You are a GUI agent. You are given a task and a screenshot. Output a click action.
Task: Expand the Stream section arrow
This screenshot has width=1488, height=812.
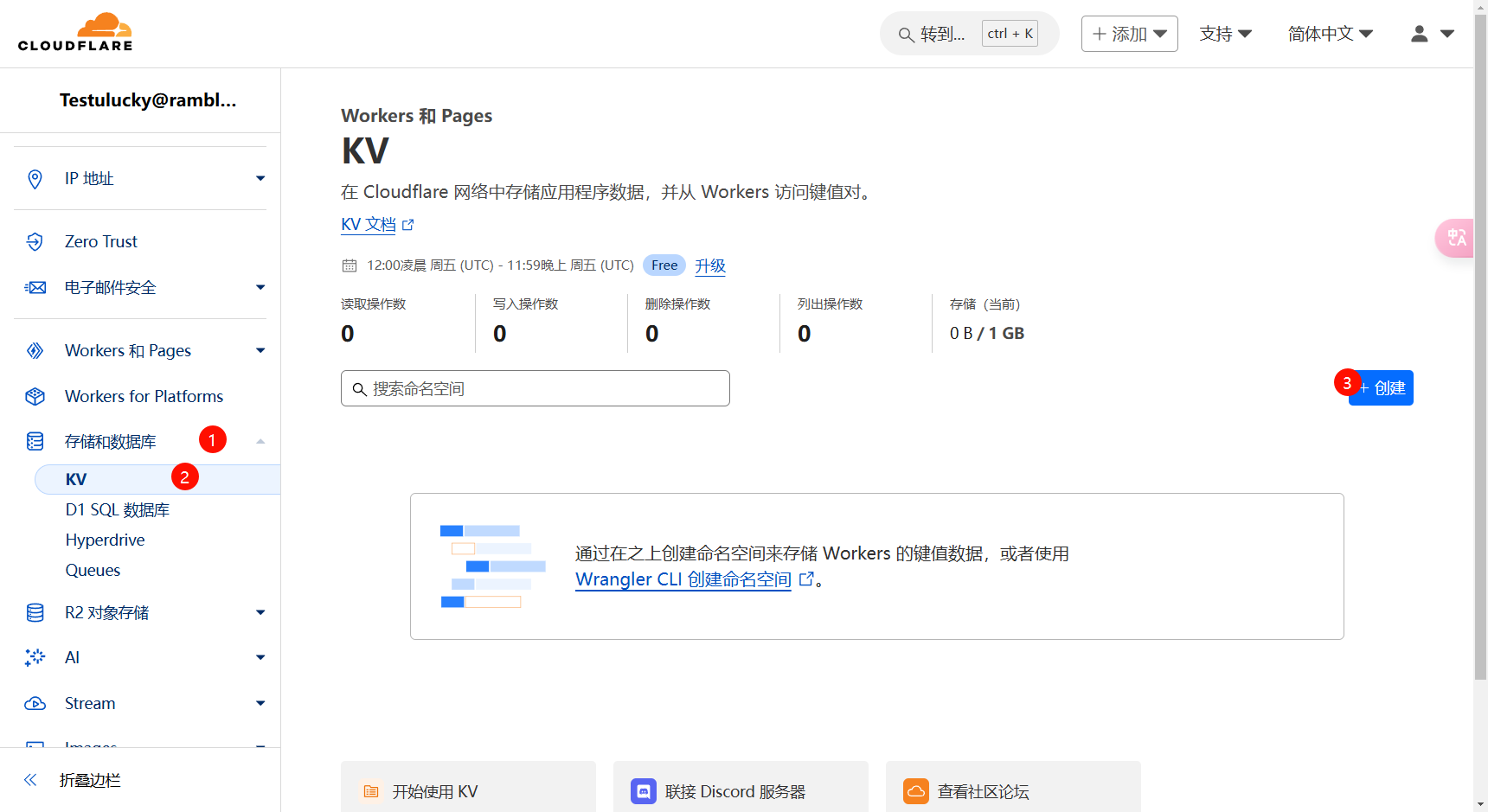260,703
